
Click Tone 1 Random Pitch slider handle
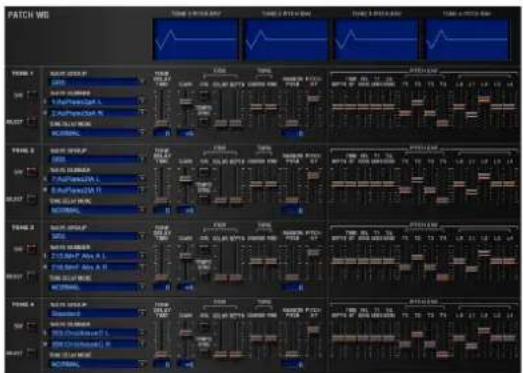[292, 123]
